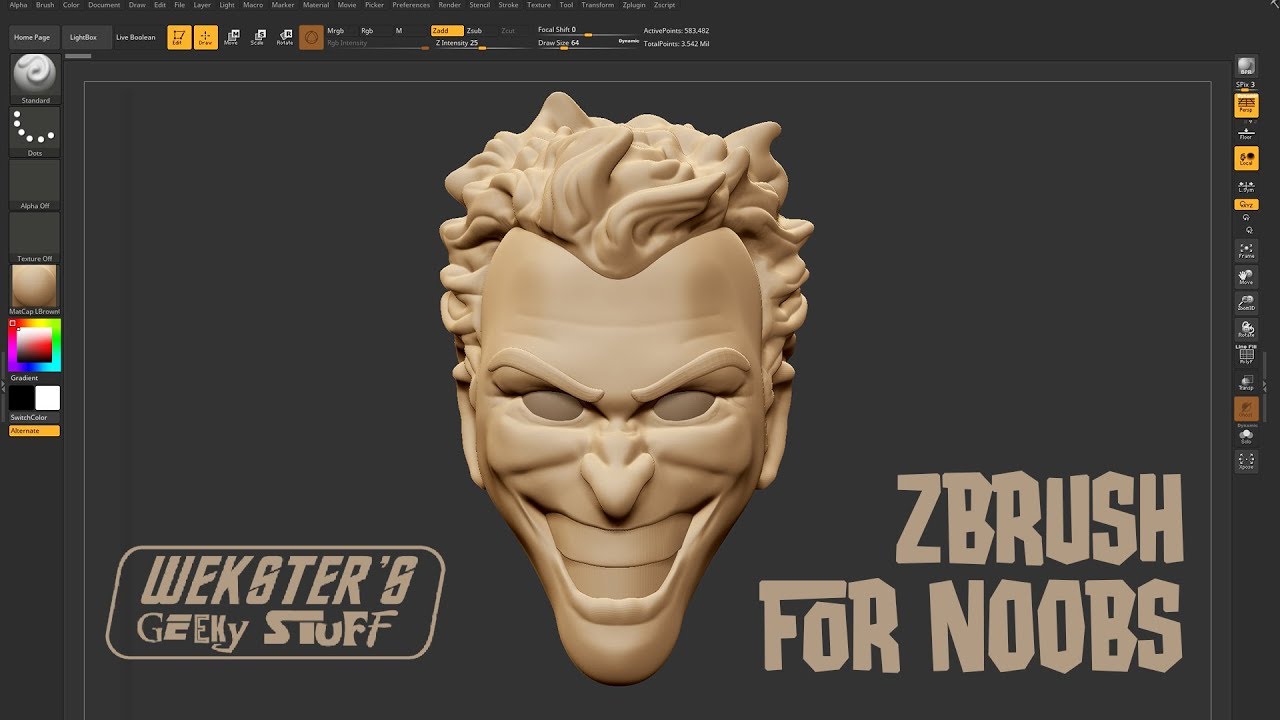Image resolution: width=1280 pixels, height=720 pixels.
Task: Open the File menu
Action: 180,5
